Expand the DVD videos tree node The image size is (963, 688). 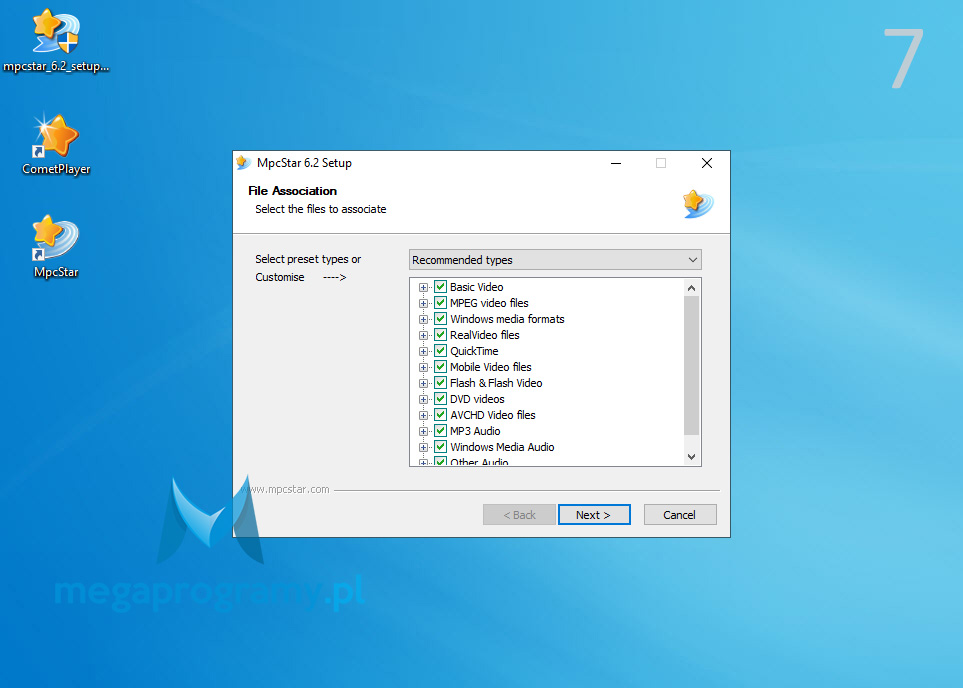pos(423,399)
